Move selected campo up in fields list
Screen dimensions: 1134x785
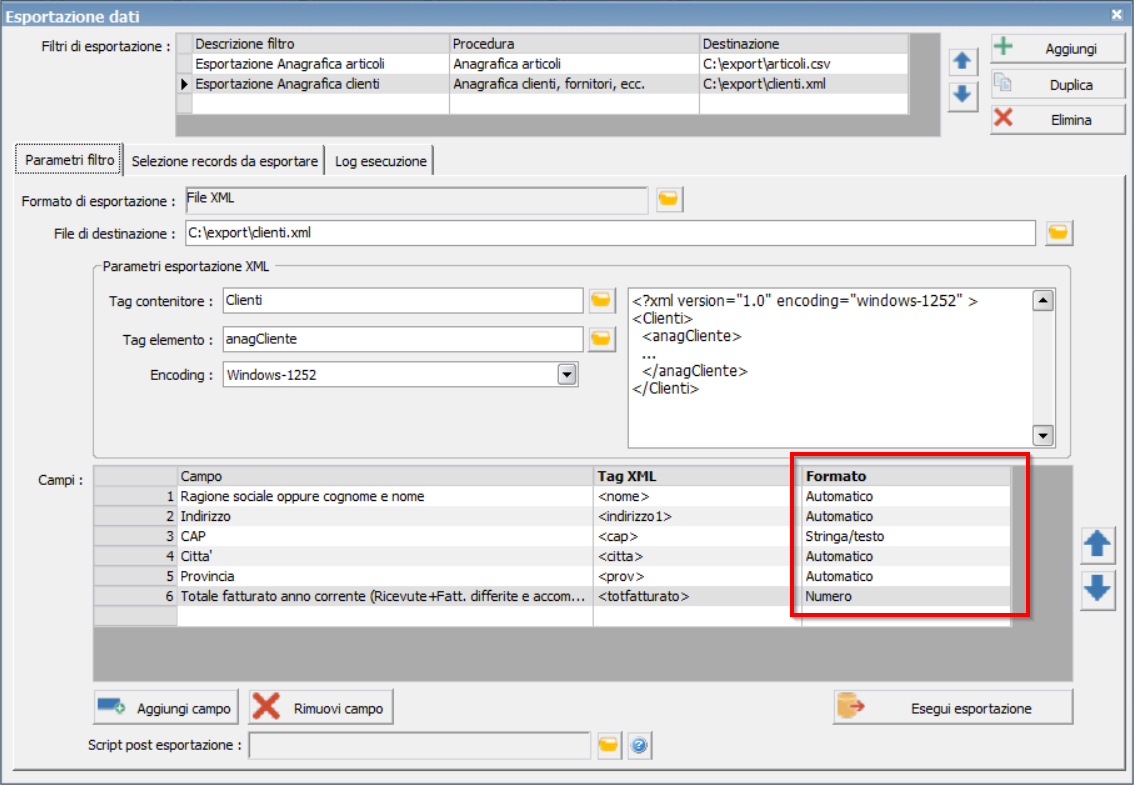tap(1097, 545)
